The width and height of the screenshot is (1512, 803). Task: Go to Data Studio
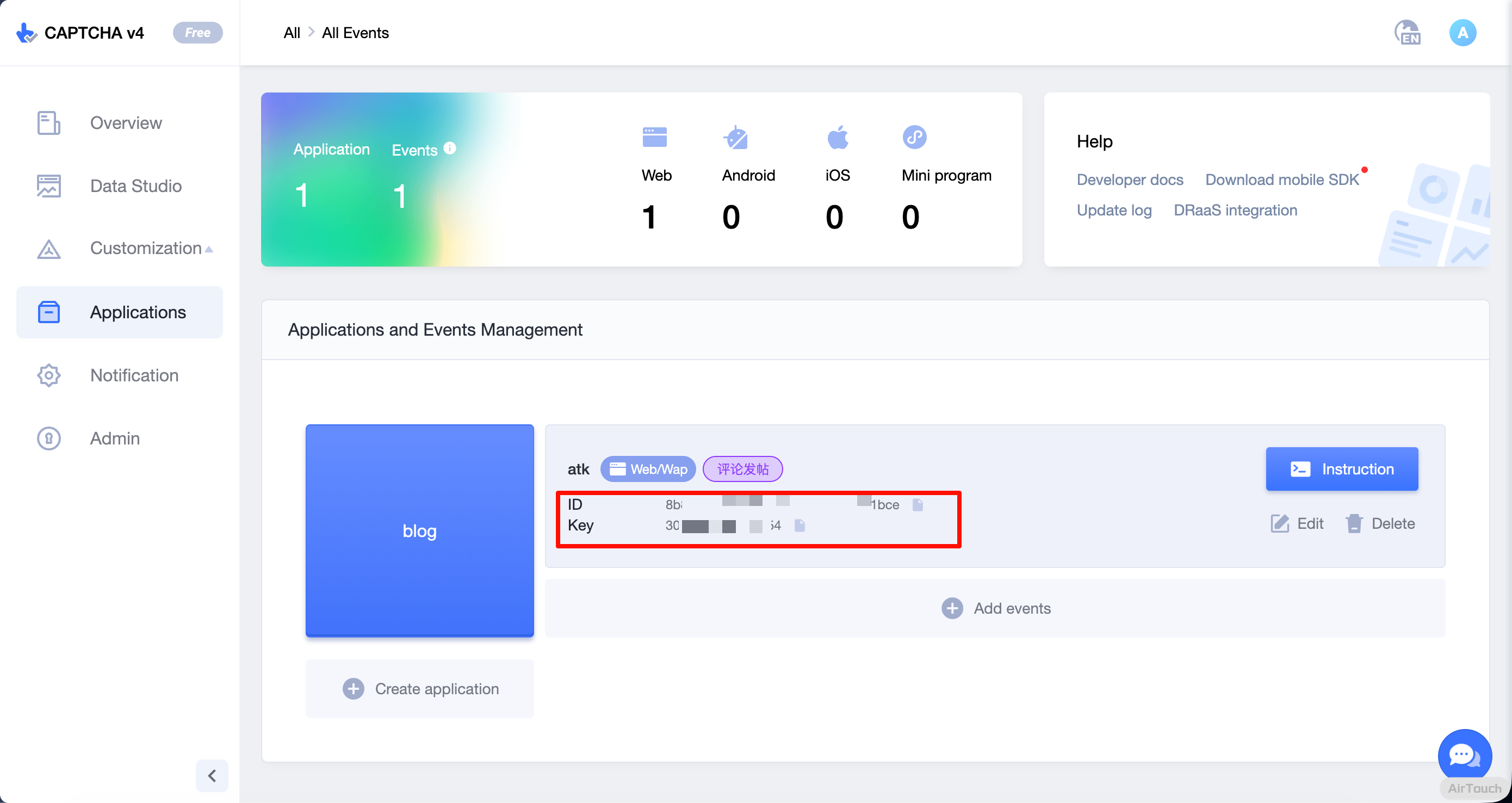click(x=135, y=186)
